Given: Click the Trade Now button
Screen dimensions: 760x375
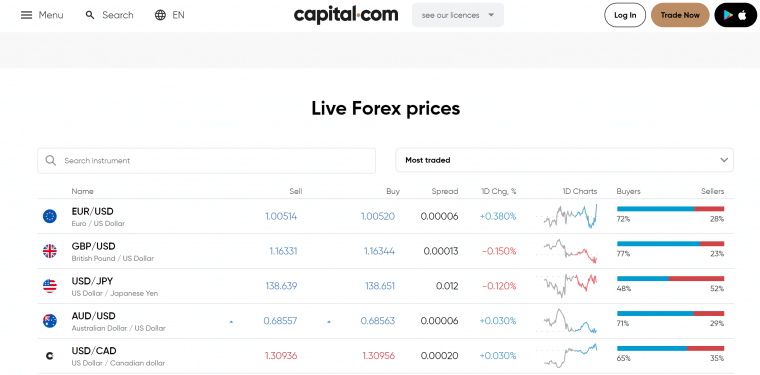Looking at the screenshot, I should [680, 15].
